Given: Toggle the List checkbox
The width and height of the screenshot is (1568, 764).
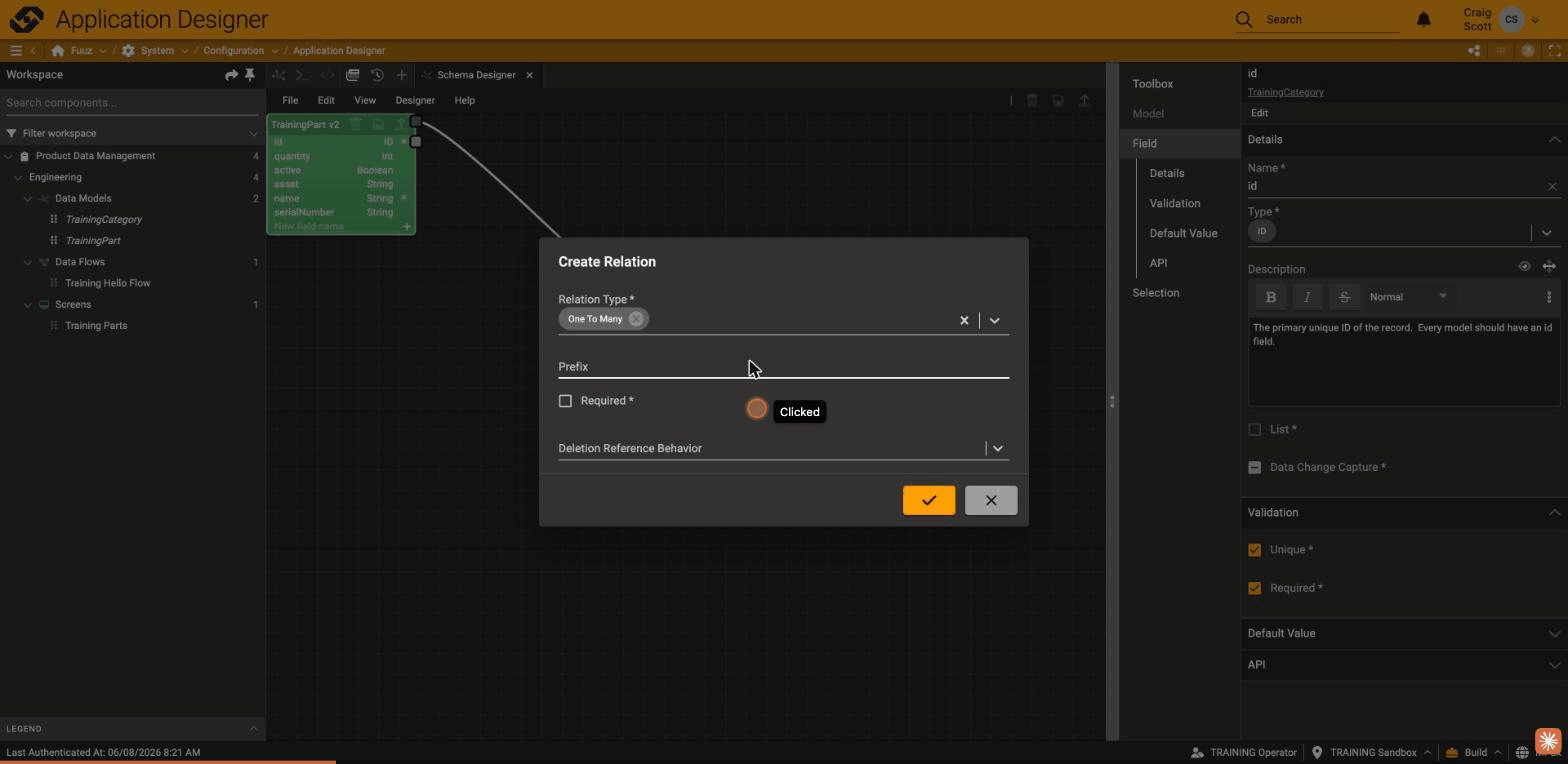Looking at the screenshot, I should click(x=1255, y=429).
